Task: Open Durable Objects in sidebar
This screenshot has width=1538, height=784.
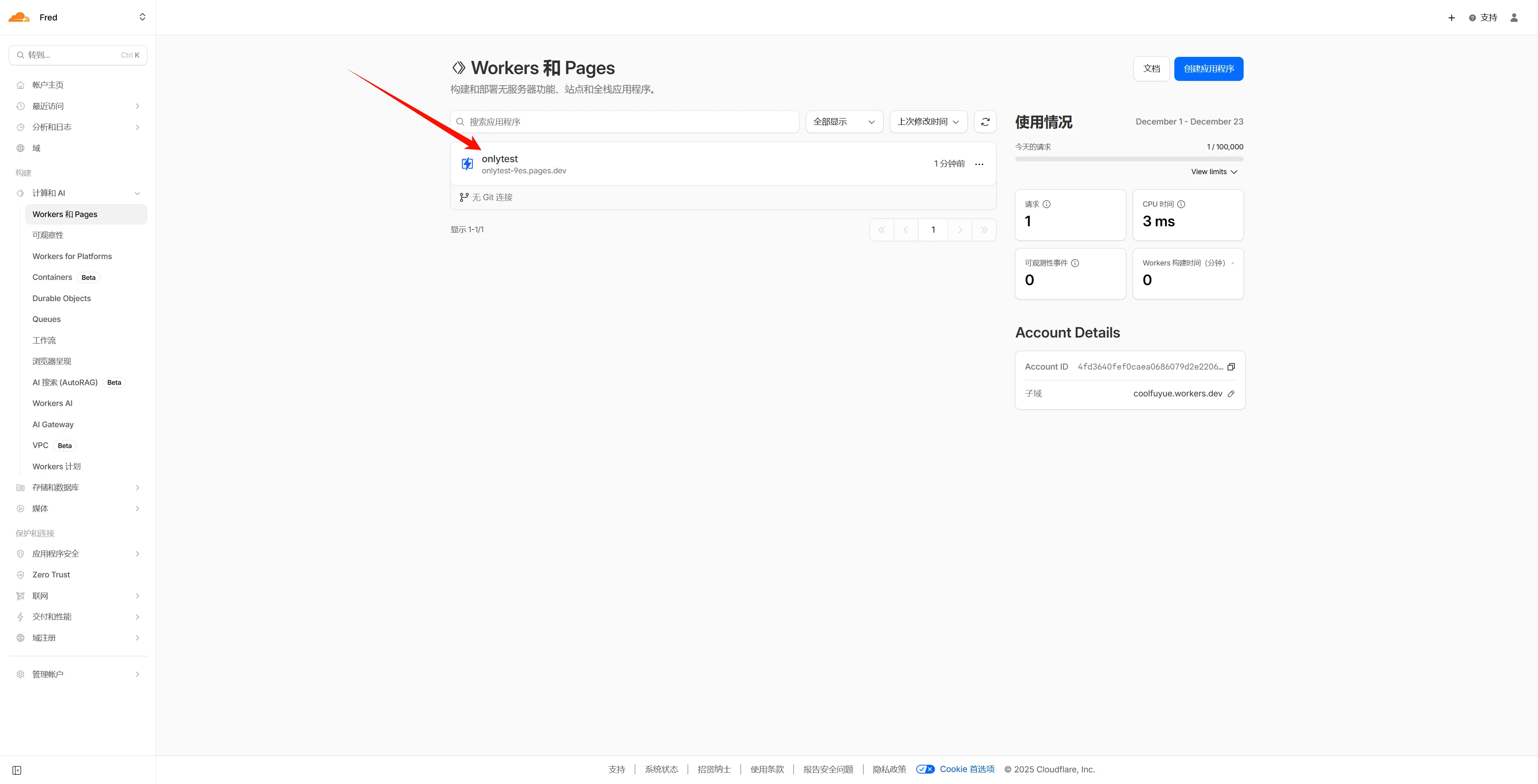Action: 62,299
